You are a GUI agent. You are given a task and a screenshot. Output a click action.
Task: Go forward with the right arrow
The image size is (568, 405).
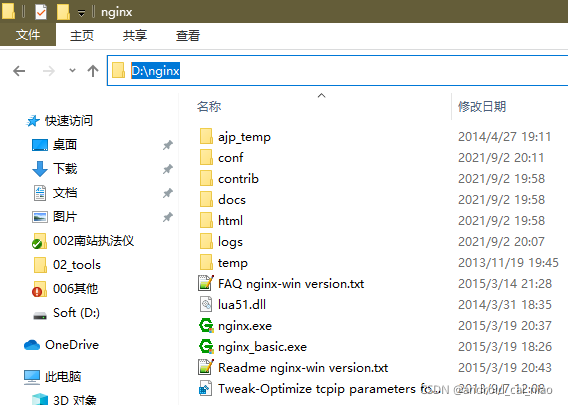click(x=49, y=71)
